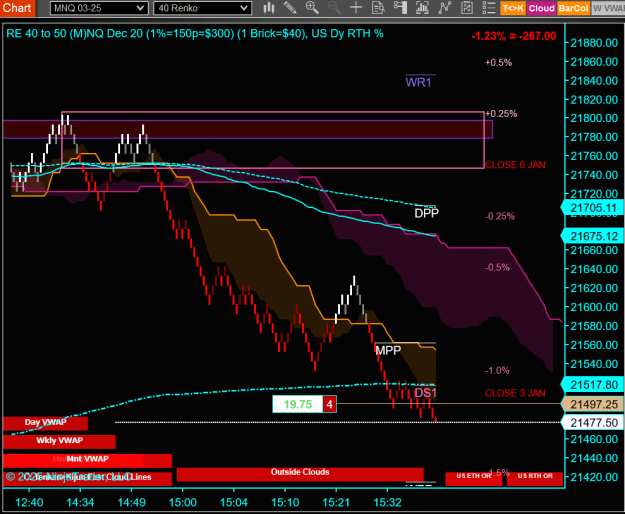Click the Outside Clouds red bar

coord(300,473)
